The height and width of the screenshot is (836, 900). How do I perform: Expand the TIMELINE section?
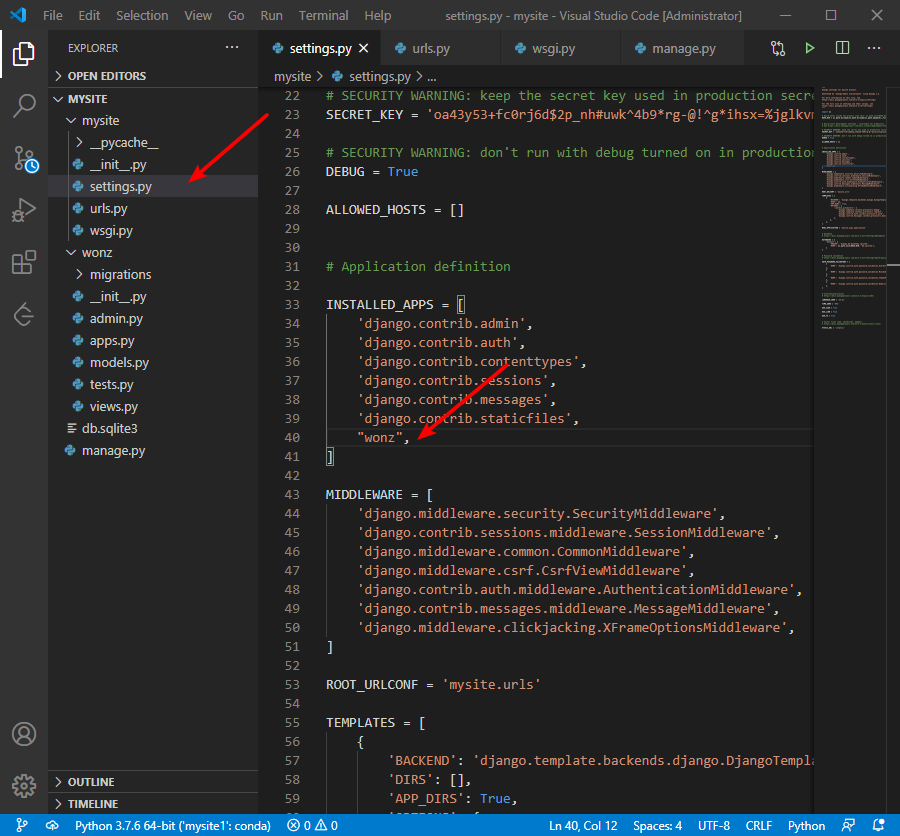click(x=153, y=804)
